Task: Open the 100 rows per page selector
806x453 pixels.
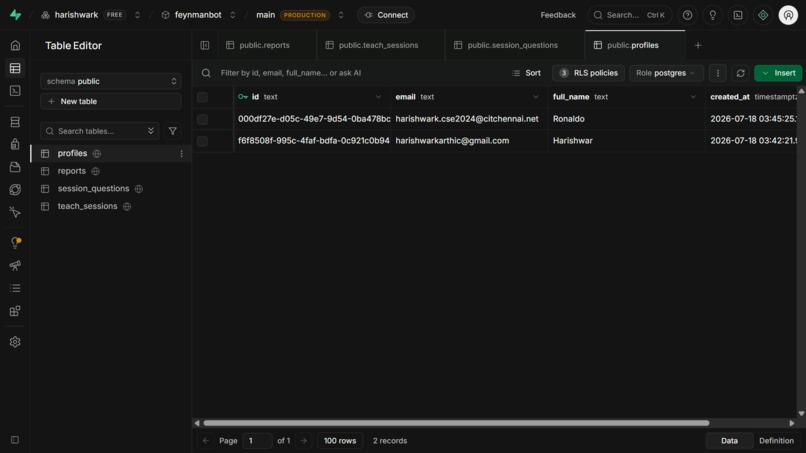Action: pyautogui.click(x=340, y=441)
